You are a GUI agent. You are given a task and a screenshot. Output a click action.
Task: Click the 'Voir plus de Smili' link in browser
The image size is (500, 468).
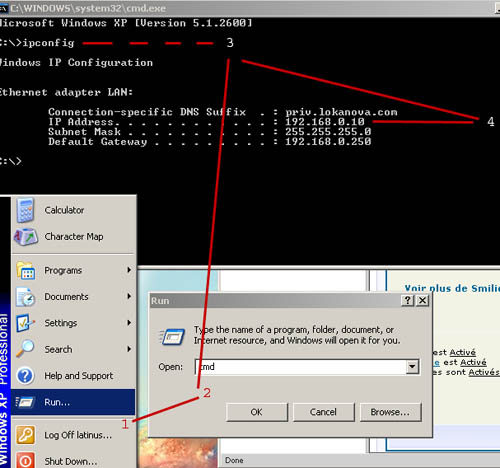(452, 288)
